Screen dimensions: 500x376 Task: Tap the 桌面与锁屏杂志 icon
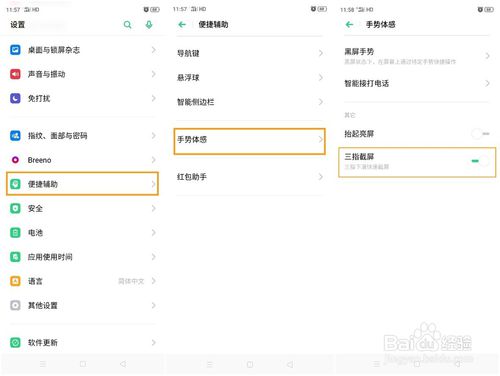(x=15, y=50)
